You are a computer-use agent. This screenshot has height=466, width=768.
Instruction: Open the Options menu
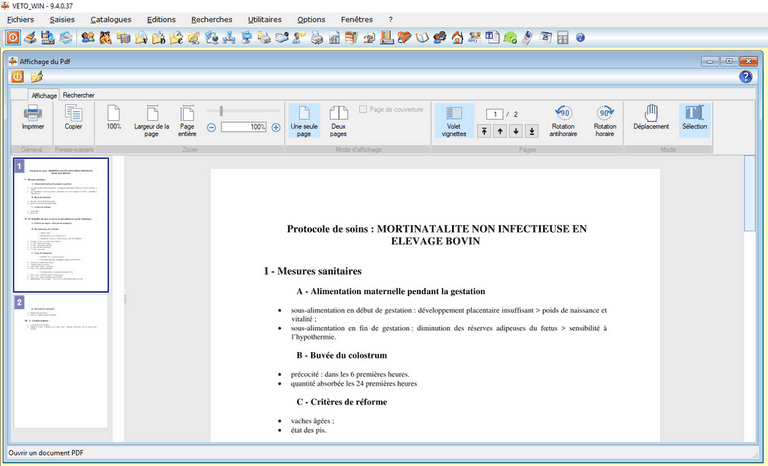(311, 20)
